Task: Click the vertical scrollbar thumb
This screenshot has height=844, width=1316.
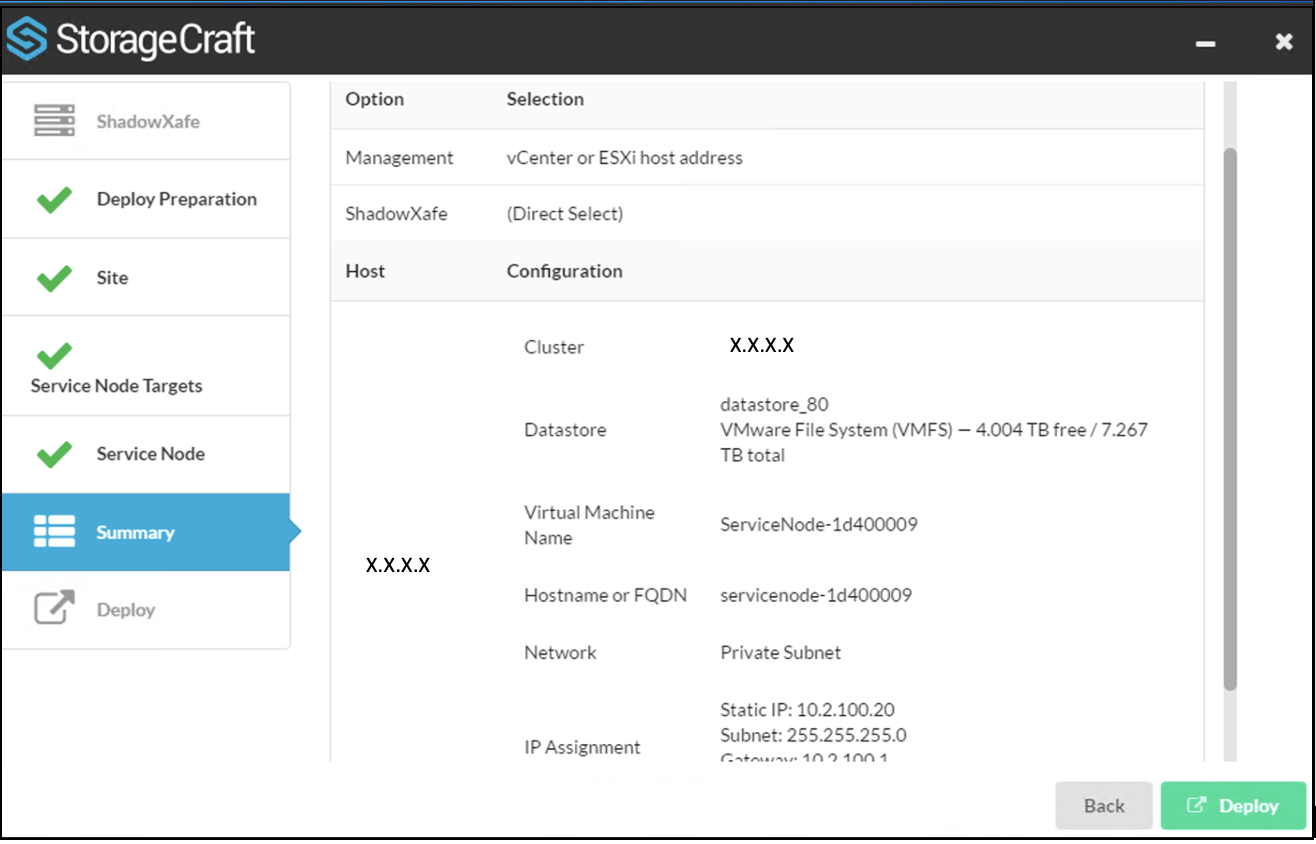Action: tap(1230, 419)
